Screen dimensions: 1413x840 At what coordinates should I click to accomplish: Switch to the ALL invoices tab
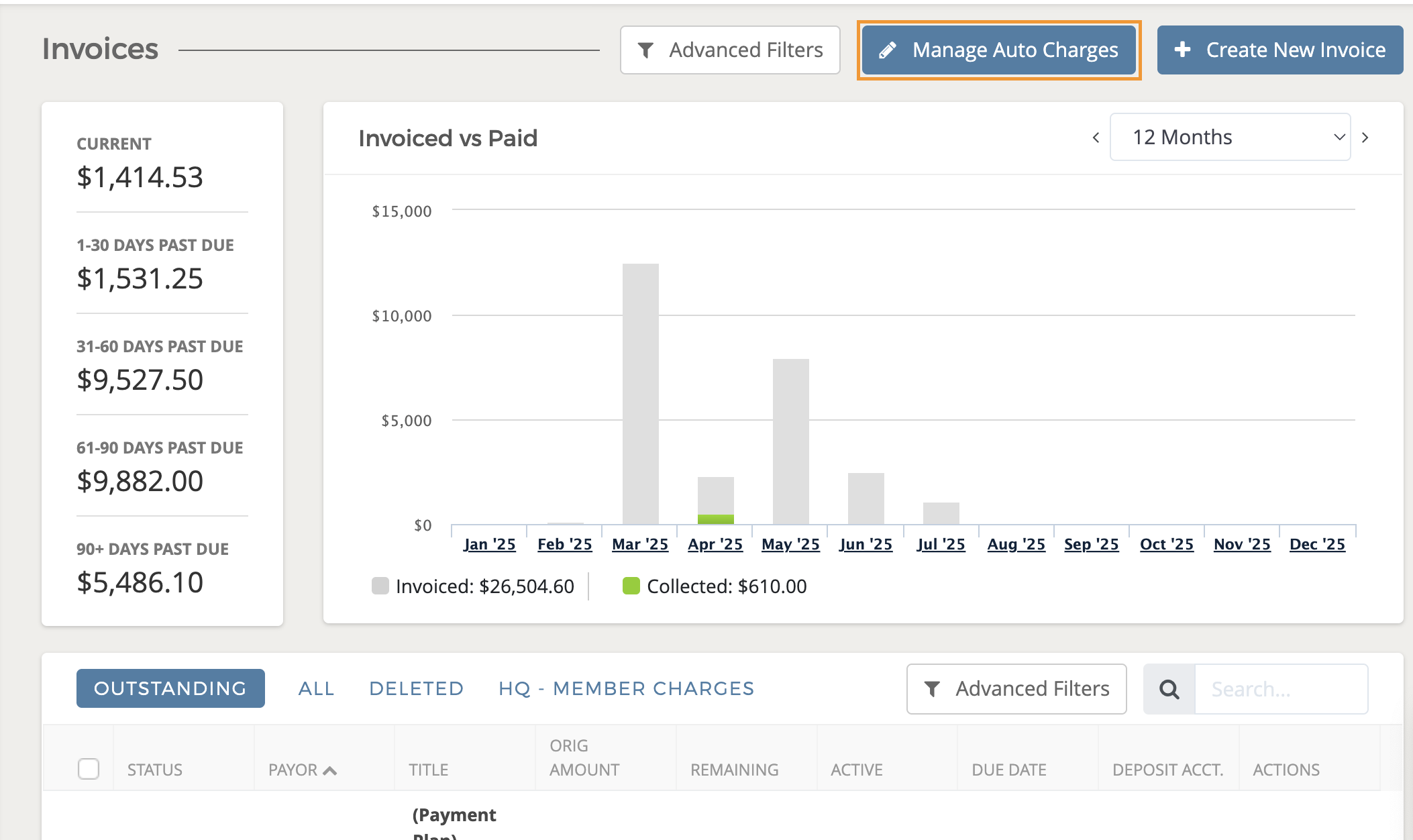316,688
